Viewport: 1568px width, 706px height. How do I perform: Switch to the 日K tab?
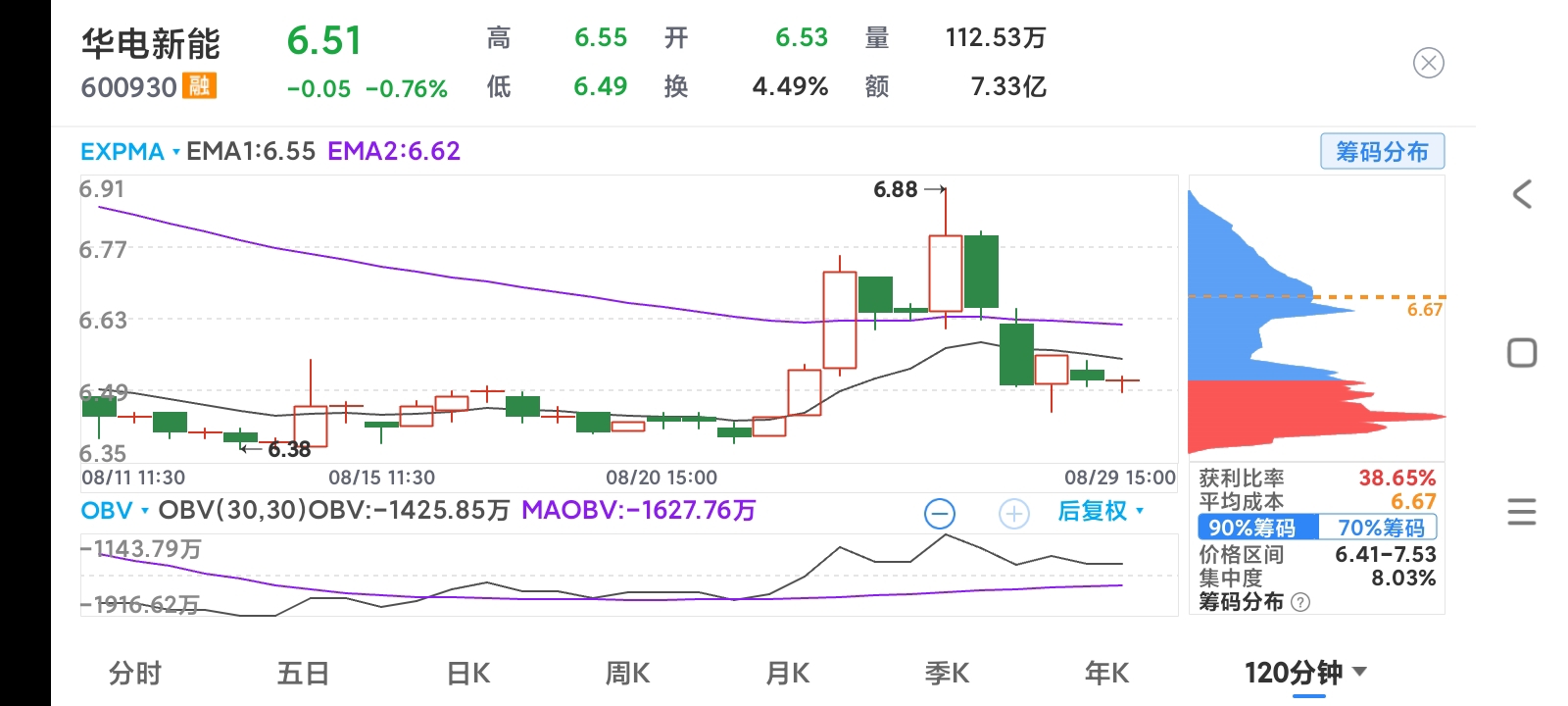tap(468, 674)
